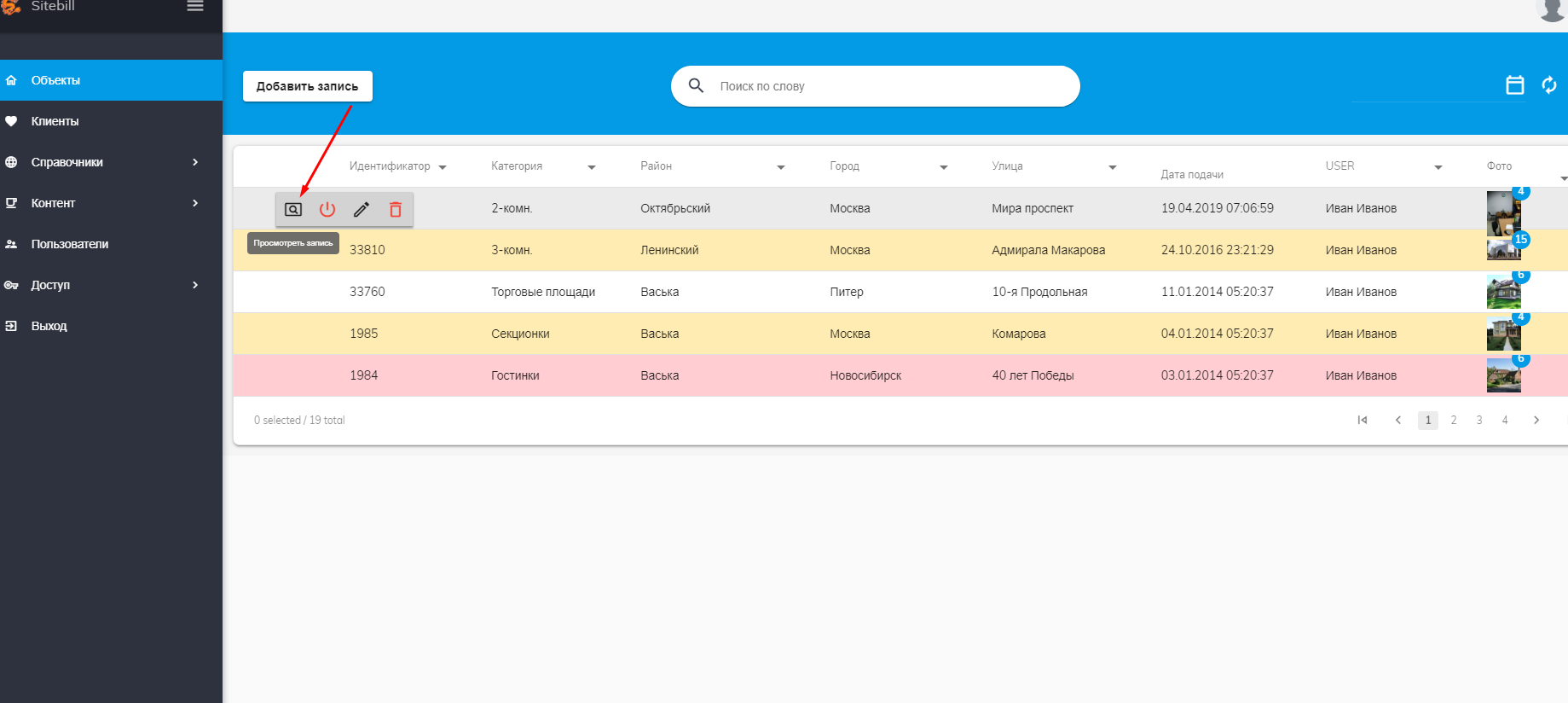This screenshot has width=1568, height=703.
Task: Click the red trash delete icon
Action: (x=396, y=209)
